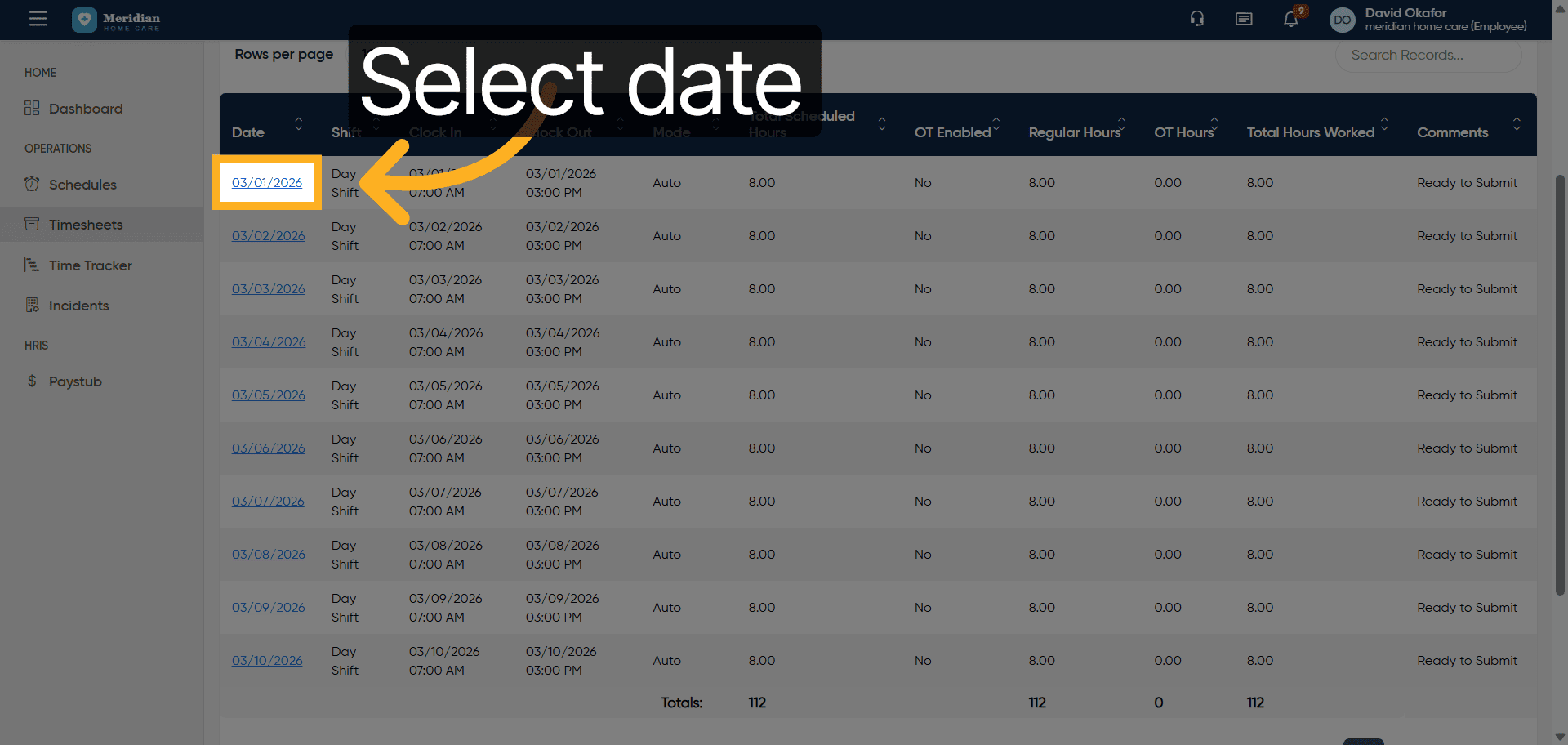Sort by OT Hours column
Viewport: 1568px width, 745px height.
pos(1214,124)
